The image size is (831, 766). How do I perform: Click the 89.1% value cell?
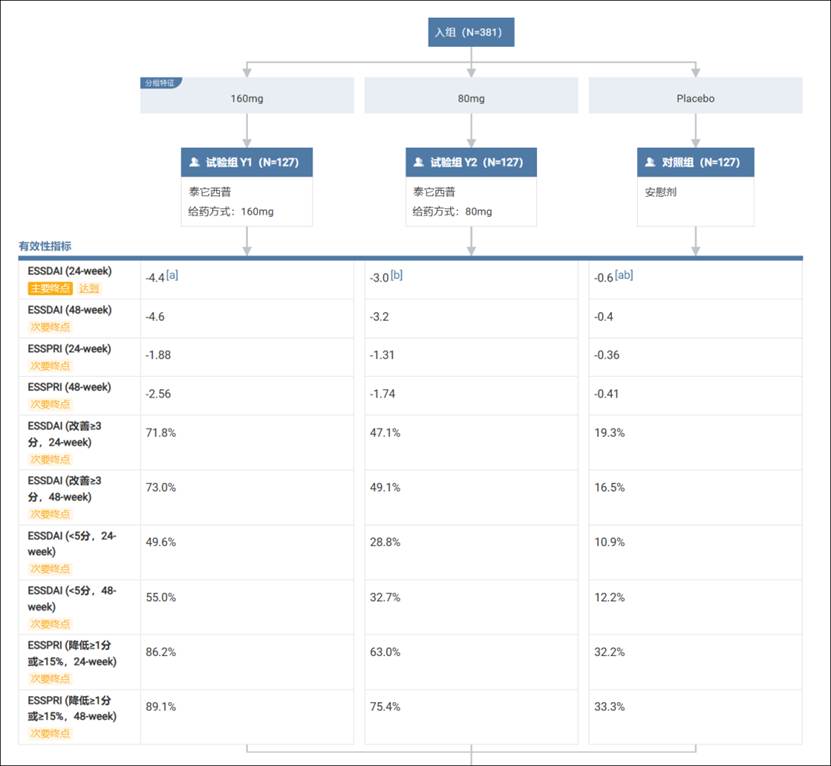(x=247, y=717)
